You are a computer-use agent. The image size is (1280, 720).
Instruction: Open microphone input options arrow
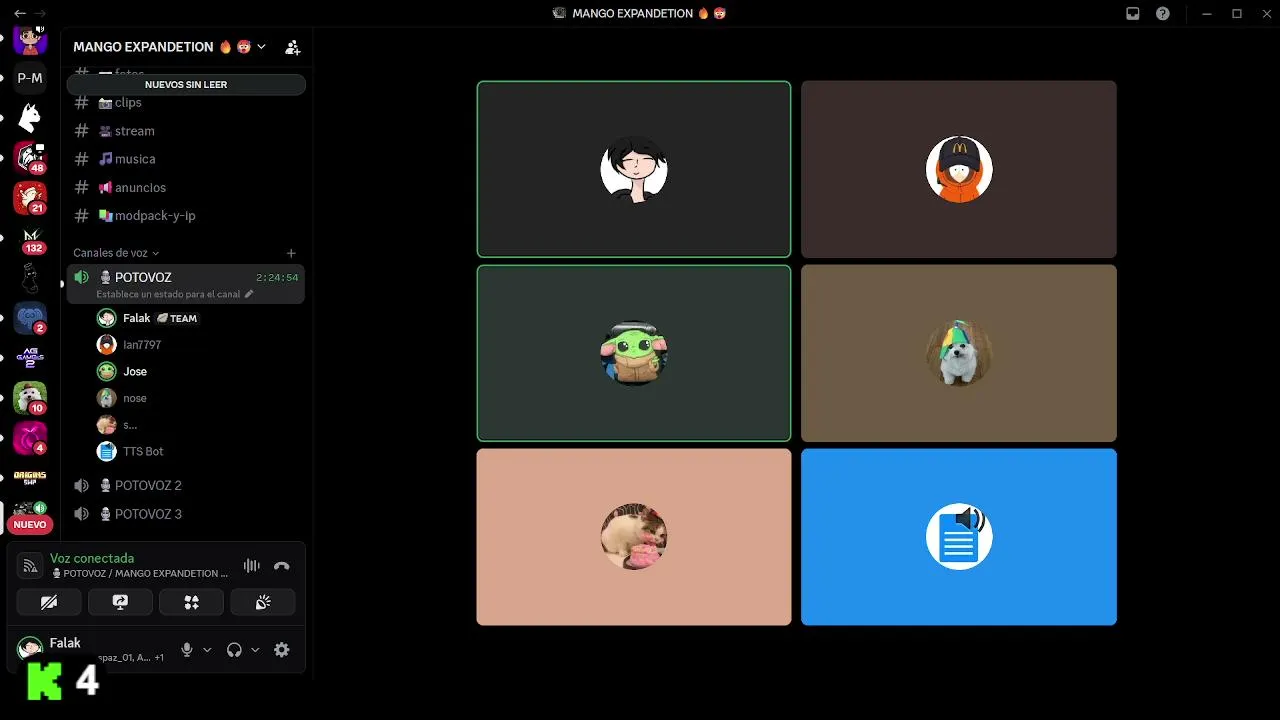[x=207, y=650]
